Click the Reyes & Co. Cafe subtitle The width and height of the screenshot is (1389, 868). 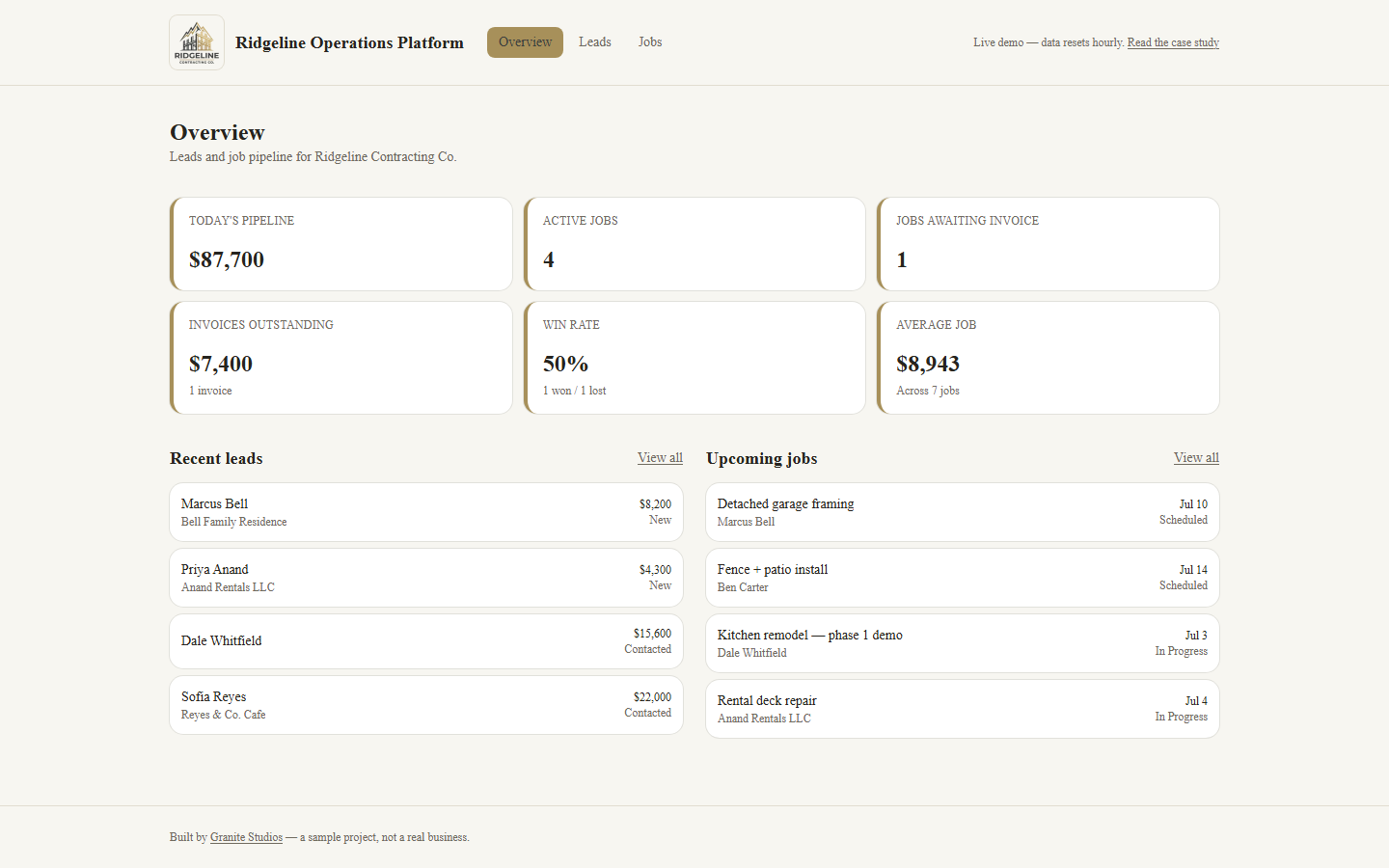tap(224, 715)
